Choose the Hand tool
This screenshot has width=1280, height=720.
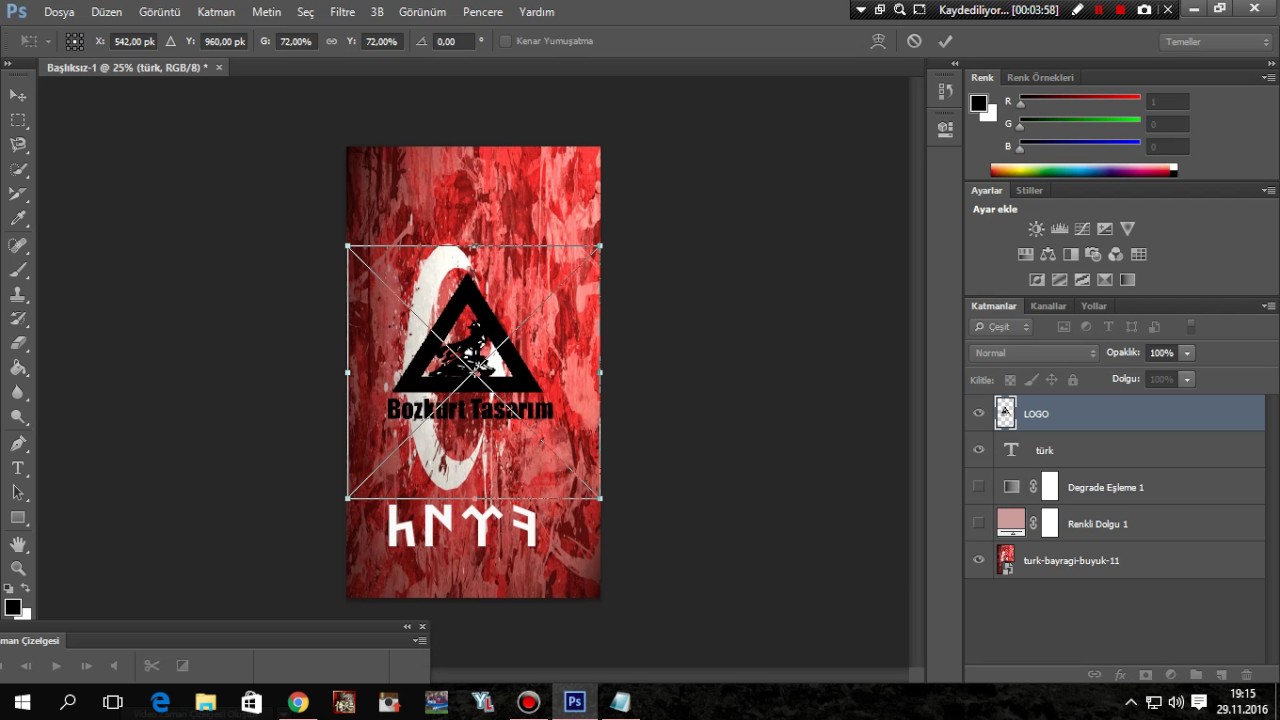coord(18,544)
